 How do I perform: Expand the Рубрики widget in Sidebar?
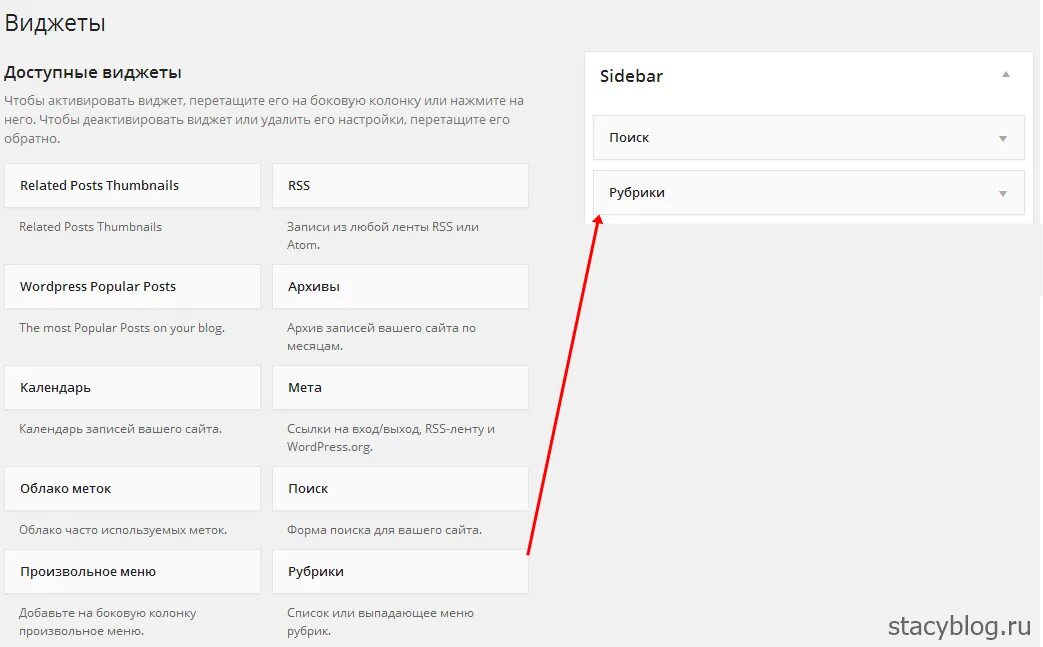point(1003,193)
